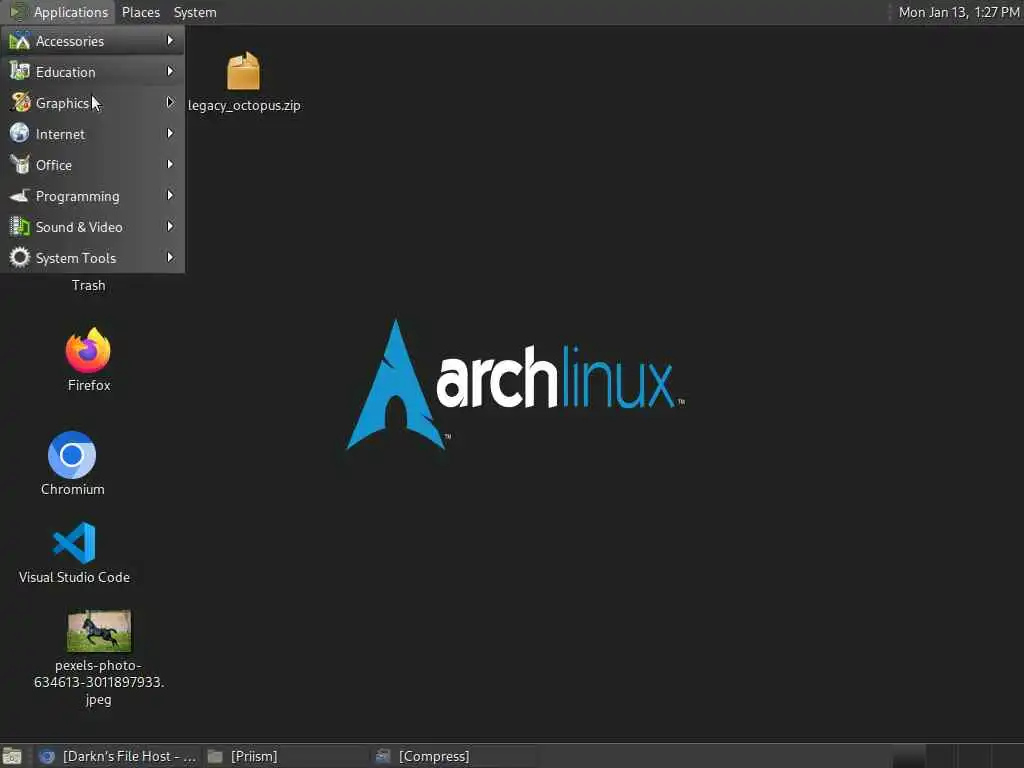Click the show desktop button in bottom panel
The image size is (1024, 768).
coord(12,756)
